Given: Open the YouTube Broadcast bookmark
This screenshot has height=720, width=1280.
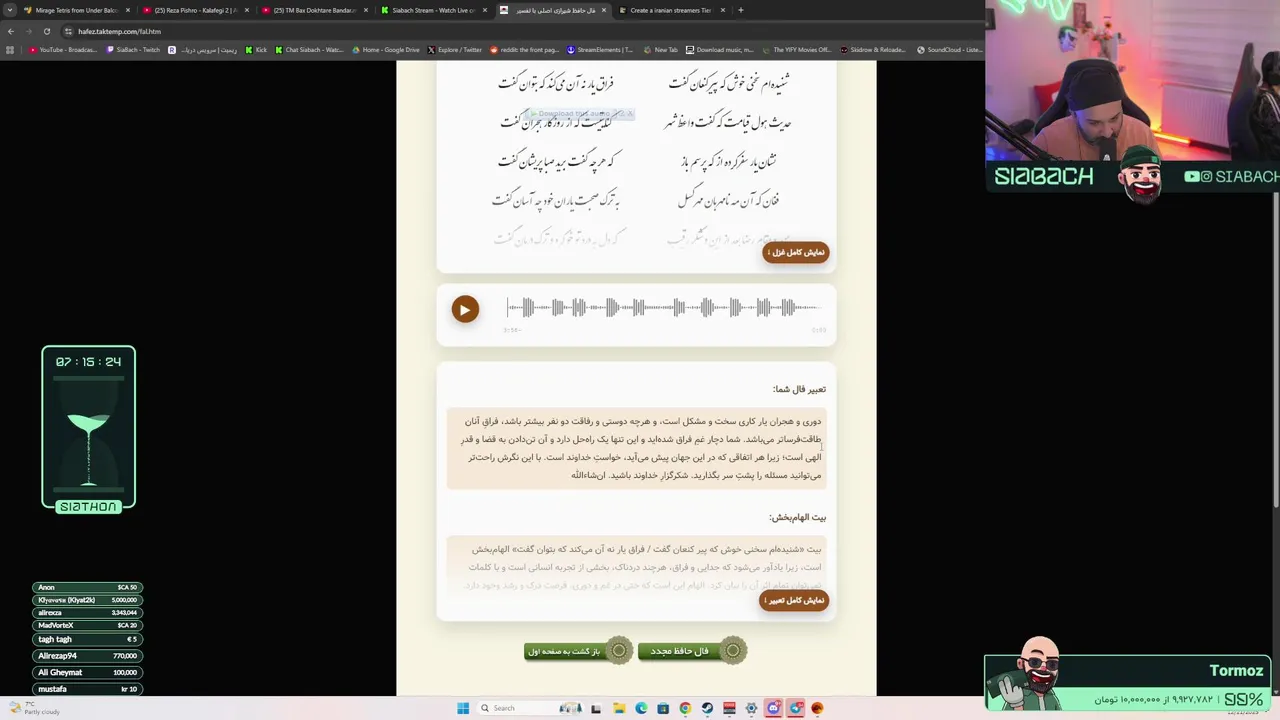Looking at the screenshot, I should [64, 49].
